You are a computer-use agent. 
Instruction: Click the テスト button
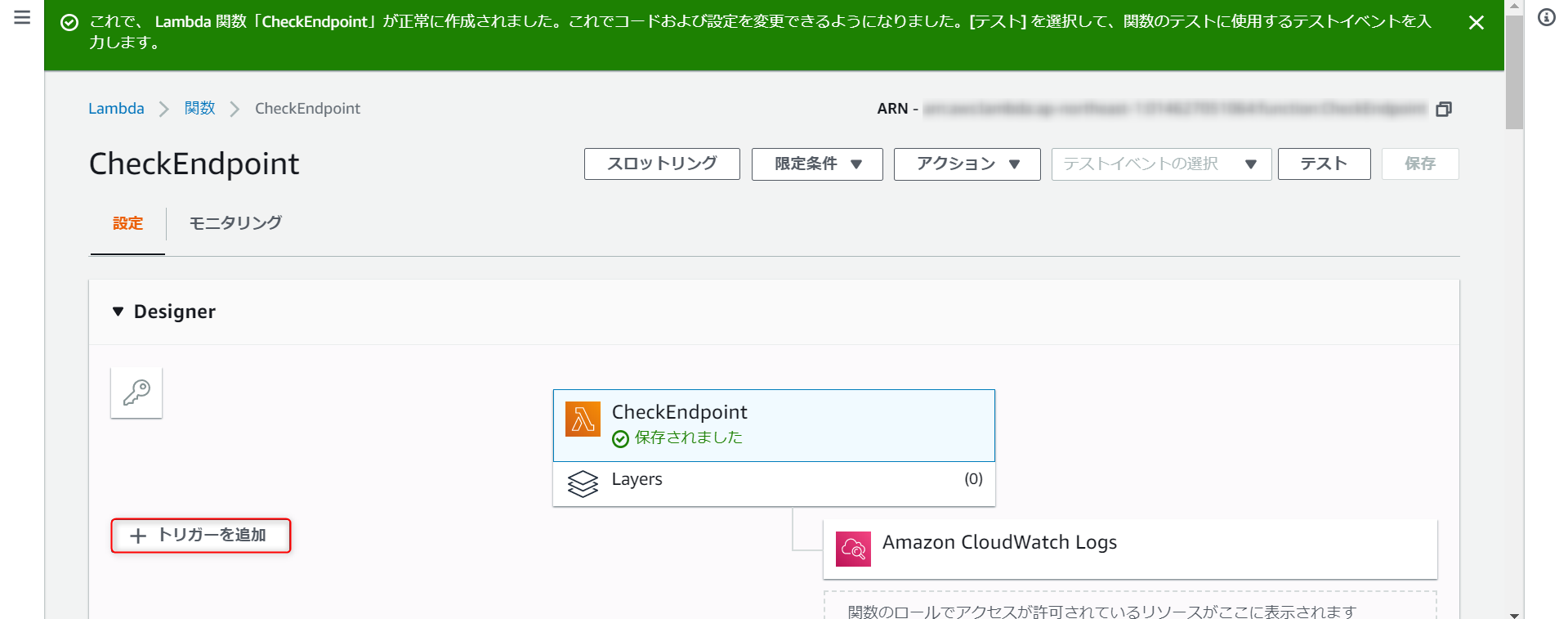pyautogui.click(x=1324, y=164)
